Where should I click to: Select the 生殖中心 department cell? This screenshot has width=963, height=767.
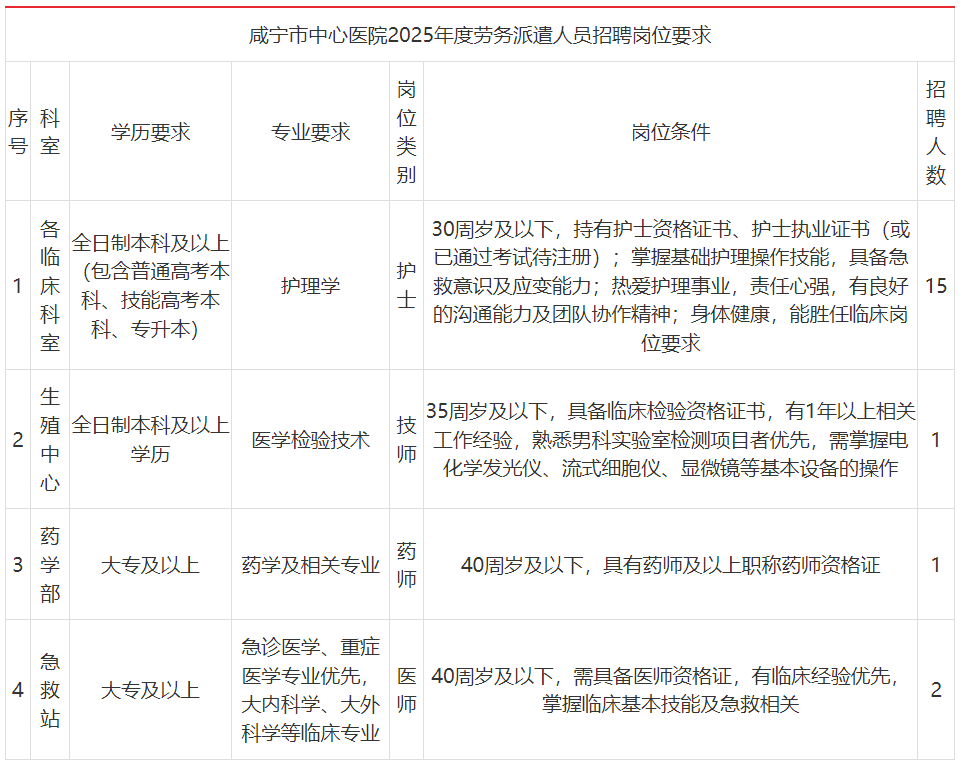[x=50, y=440]
